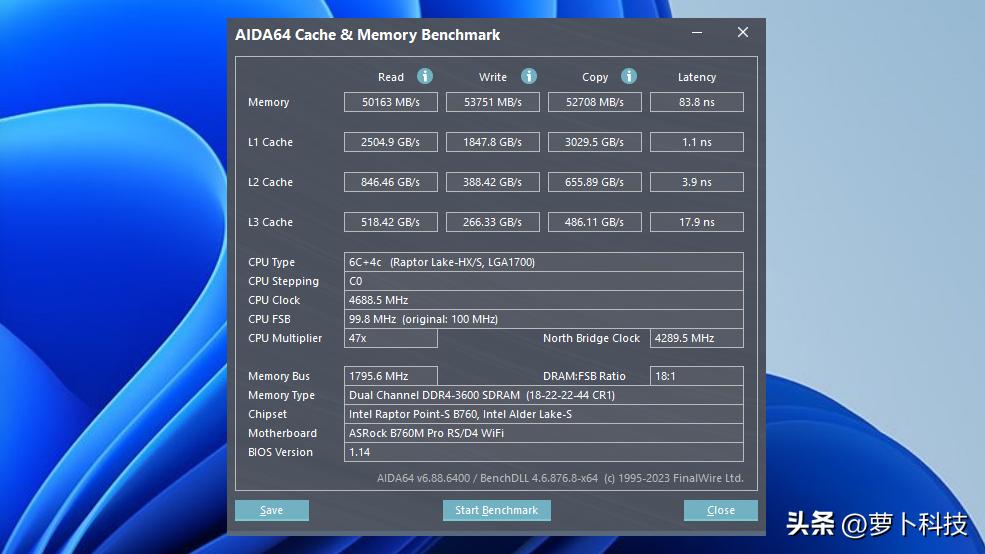This screenshot has width=985, height=554.
Task: Click Chipset field Intel Raptor Point-S B760
Action: 544,414
